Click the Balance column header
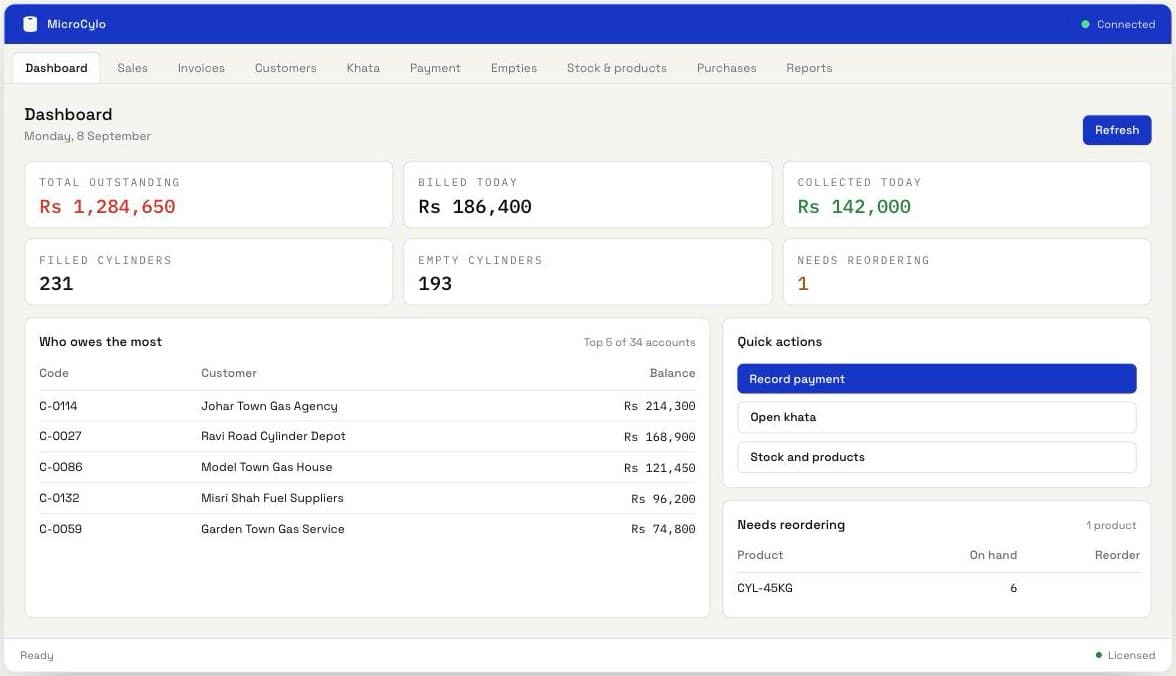 pyautogui.click(x=672, y=373)
